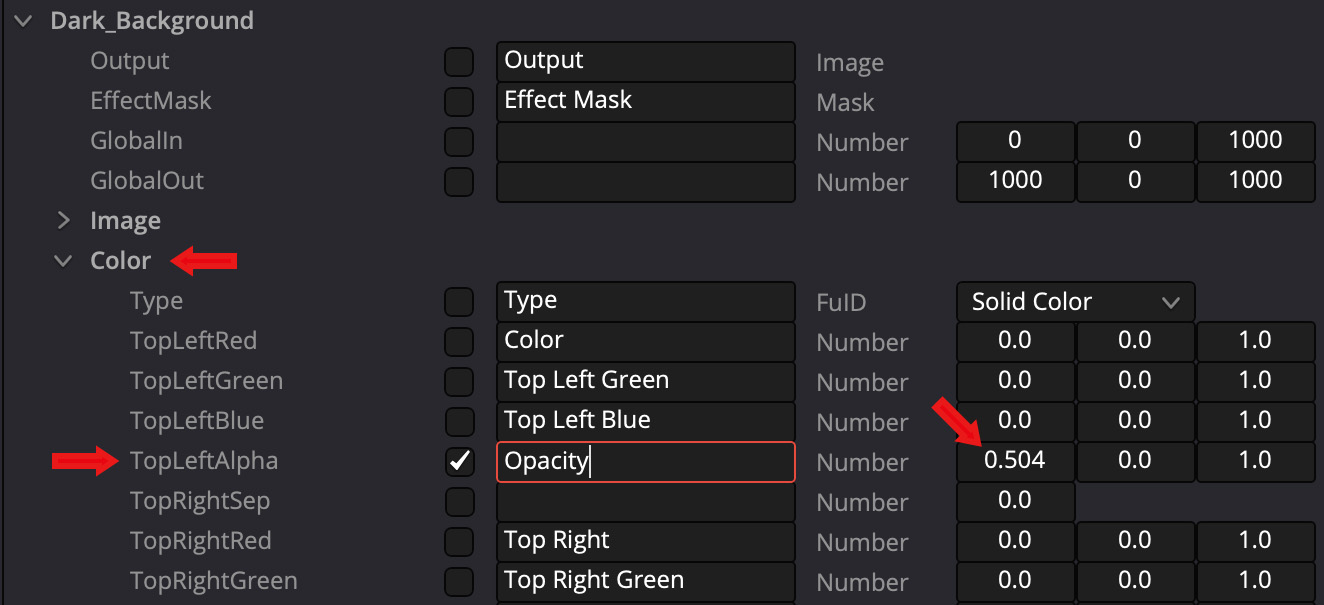Expand the Image group
Image resolution: width=1324 pixels, height=605 pixels.
(x=64, y=220)
